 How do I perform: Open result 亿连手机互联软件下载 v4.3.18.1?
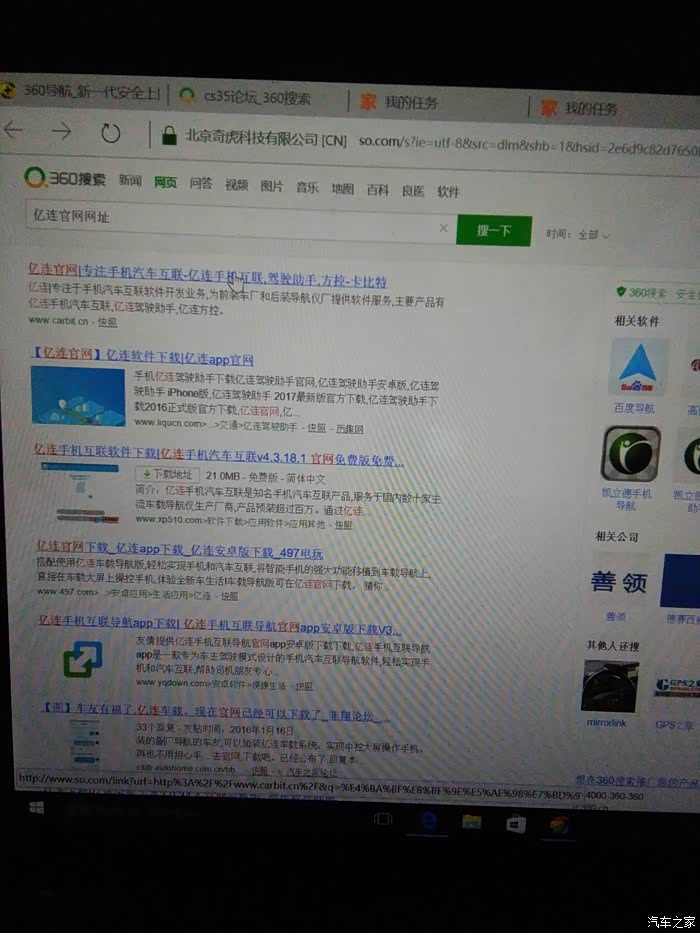pos(218,455)
